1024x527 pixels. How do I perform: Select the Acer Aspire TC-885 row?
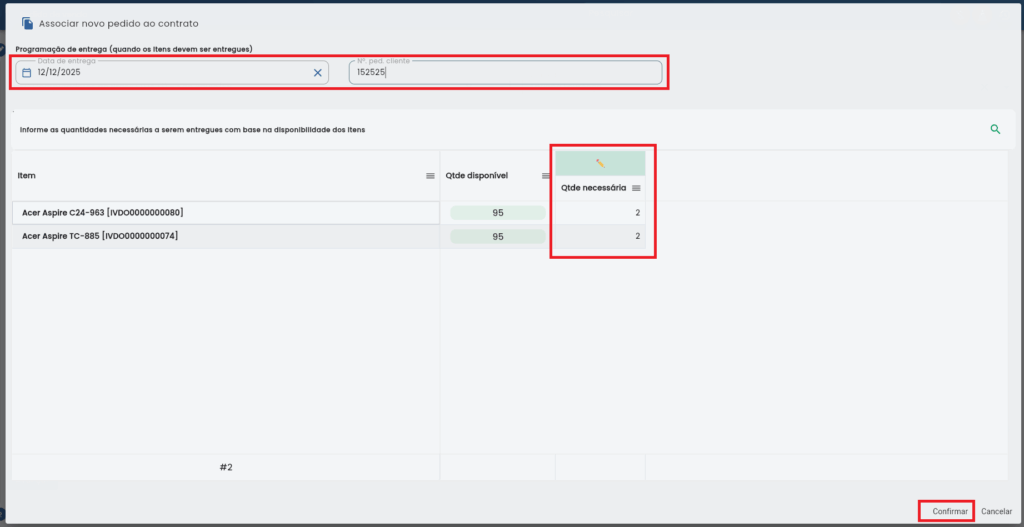[225, 237]
